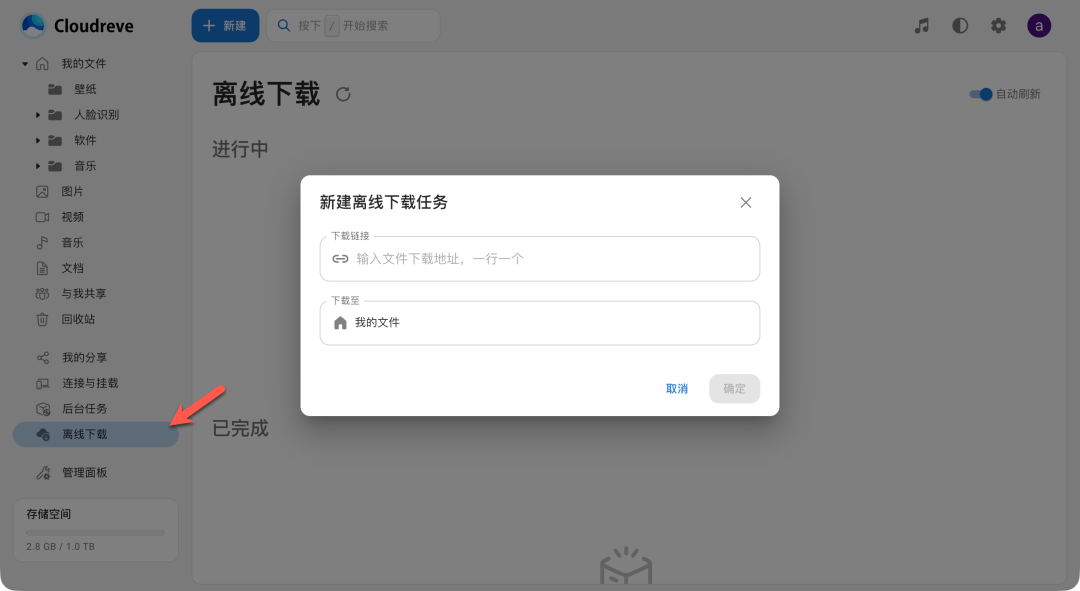Toggle dark mode theme icon
Viewport: 1080px width, 591px height.
pyautogui.click(x=960, y=26)
